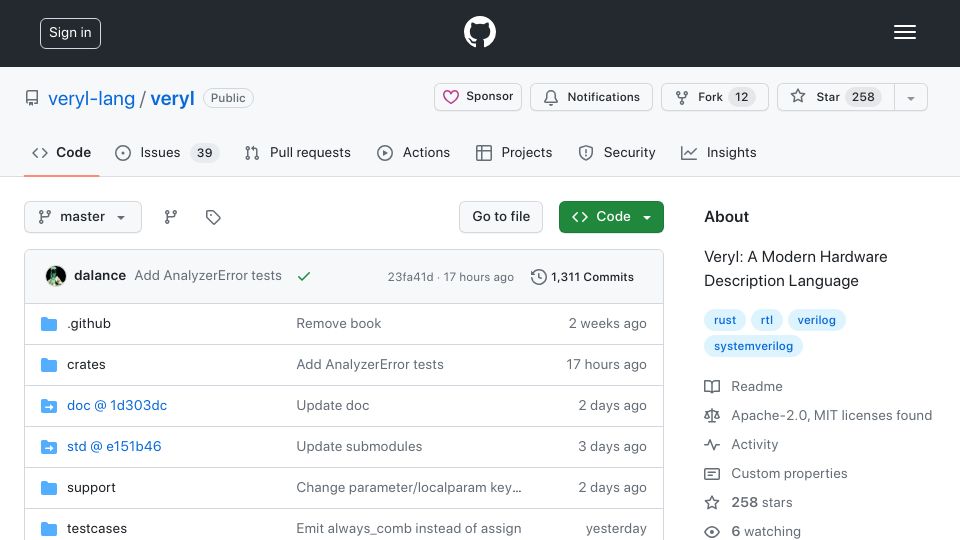Select the rtl topic tag

click(x=767, y=320)
